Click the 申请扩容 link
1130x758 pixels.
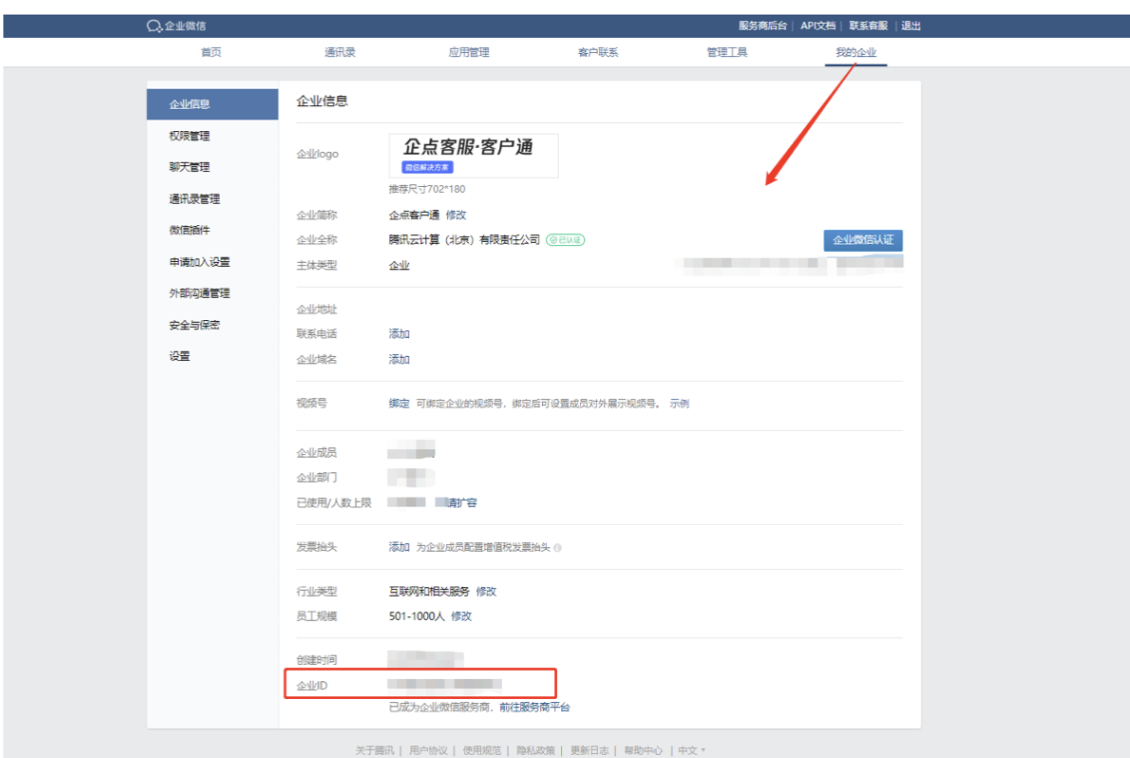click(x=457, y=502)
